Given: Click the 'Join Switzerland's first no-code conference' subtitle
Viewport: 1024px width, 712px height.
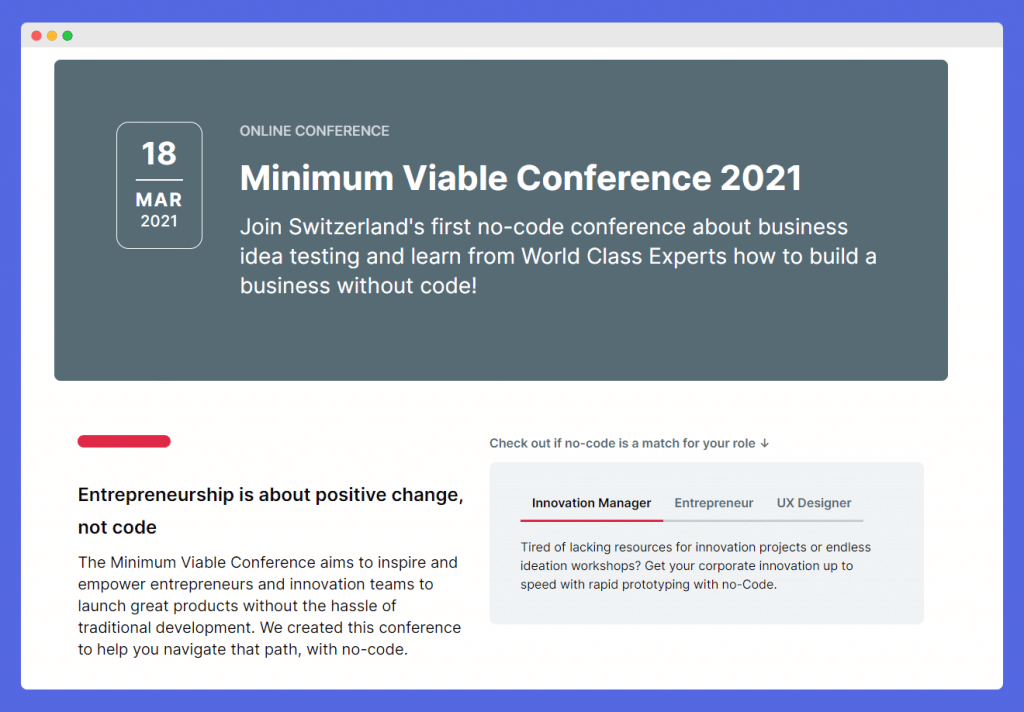Looking at the screenshot, I should (x=558, y=256).
